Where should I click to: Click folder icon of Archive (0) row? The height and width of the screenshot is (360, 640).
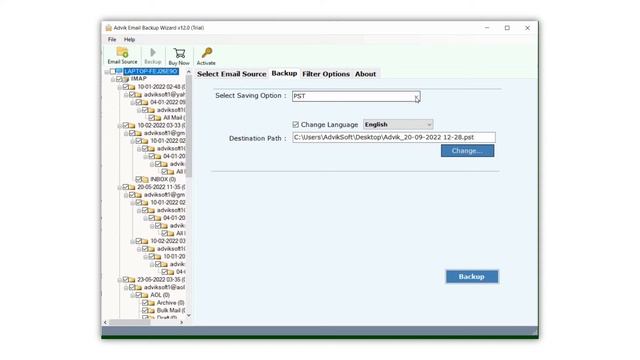tap(151, 303)
